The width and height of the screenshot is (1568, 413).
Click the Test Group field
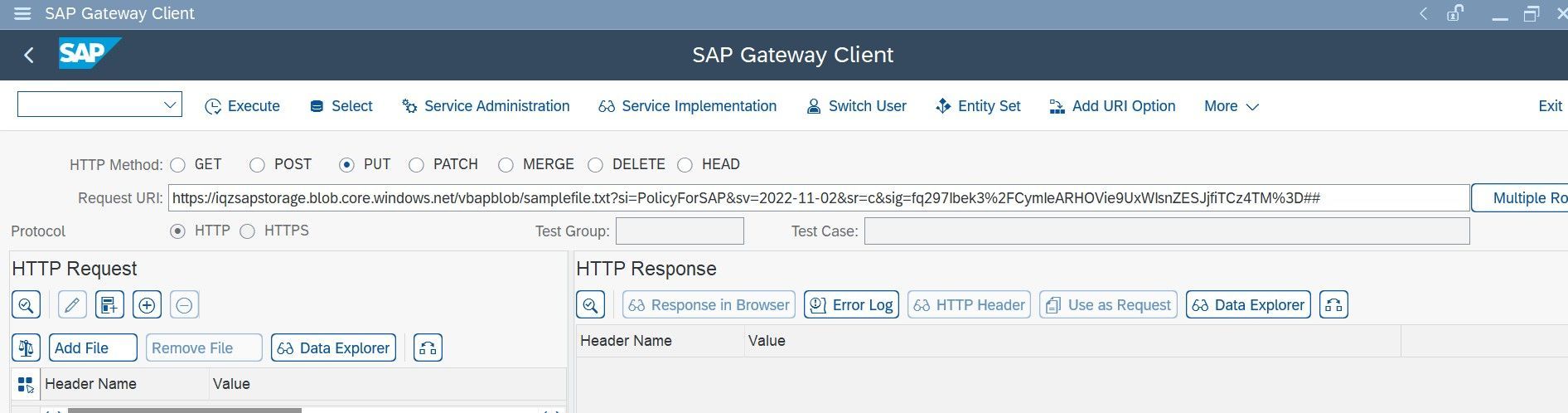[x=680, y=231]
